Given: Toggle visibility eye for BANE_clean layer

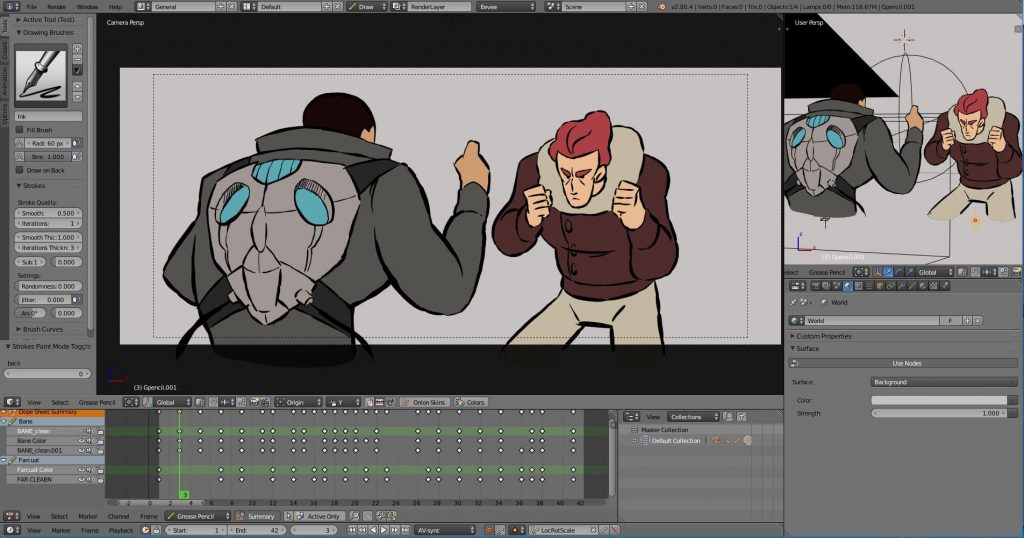Looking at the screenshot, I should (82, 431).
